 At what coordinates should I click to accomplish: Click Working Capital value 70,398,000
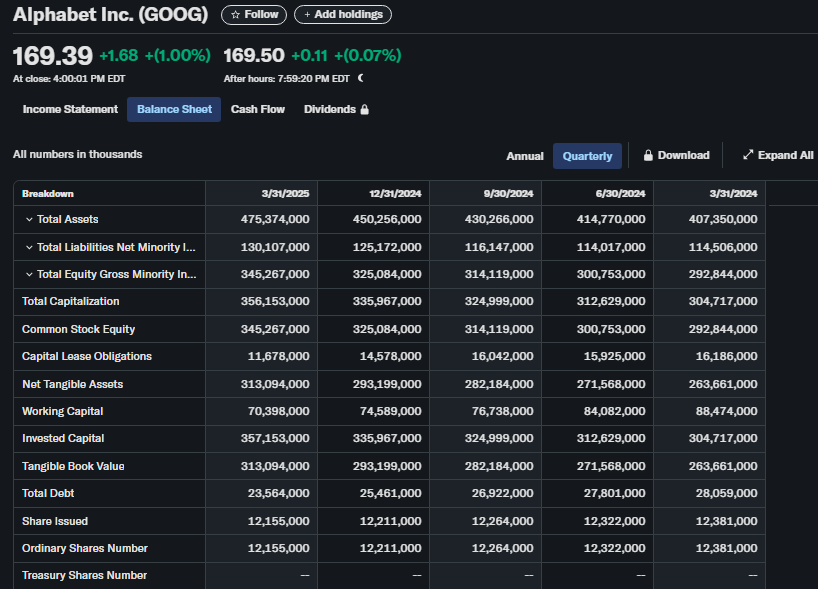[x=278, y=412]
